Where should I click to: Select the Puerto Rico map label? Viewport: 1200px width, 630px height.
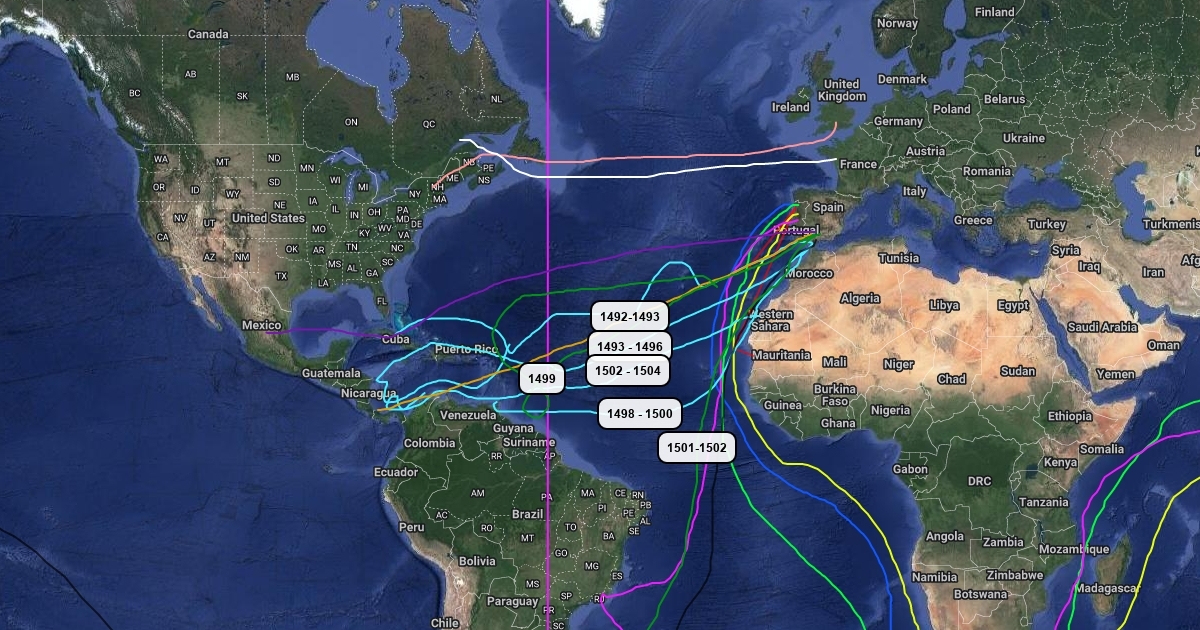pos(466,349)
